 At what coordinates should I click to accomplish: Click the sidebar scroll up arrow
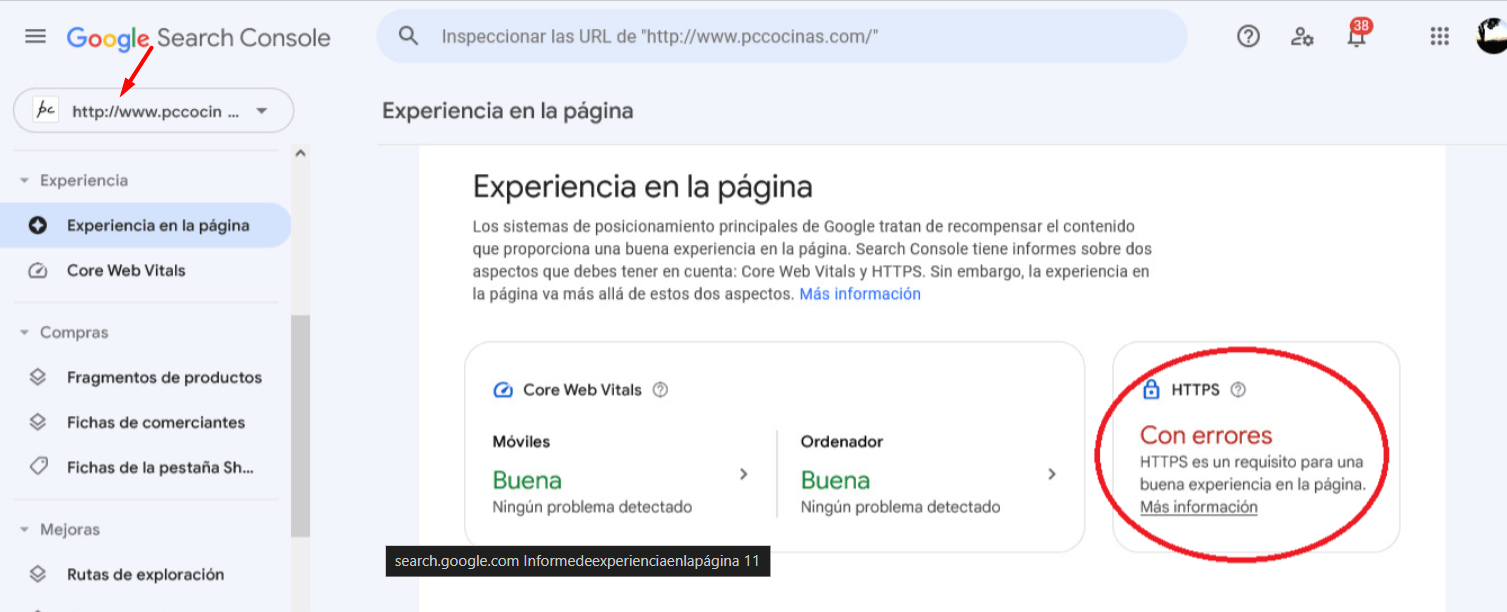click(300, 154)
